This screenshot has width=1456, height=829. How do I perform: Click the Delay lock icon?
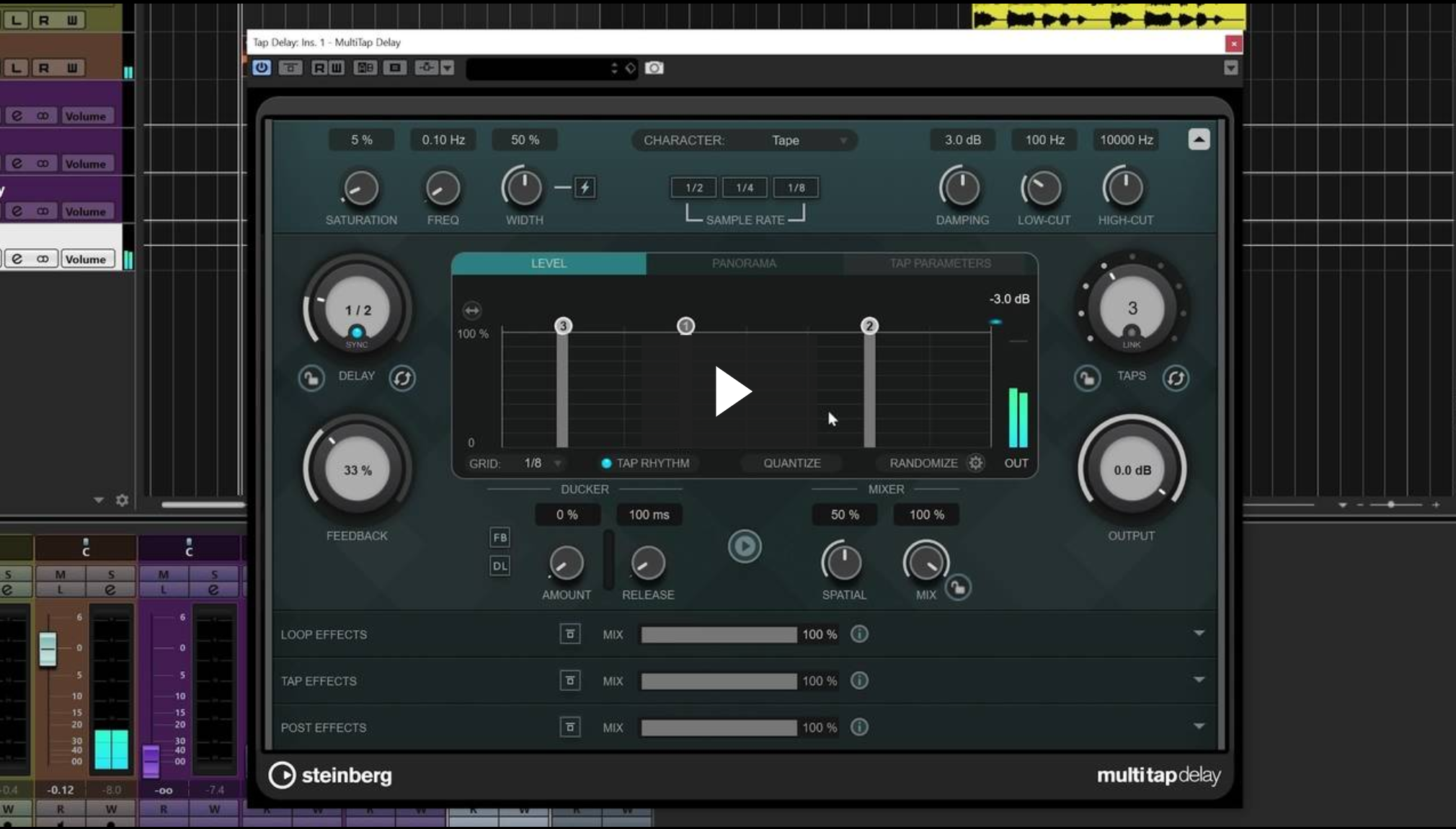click(311, 378)
